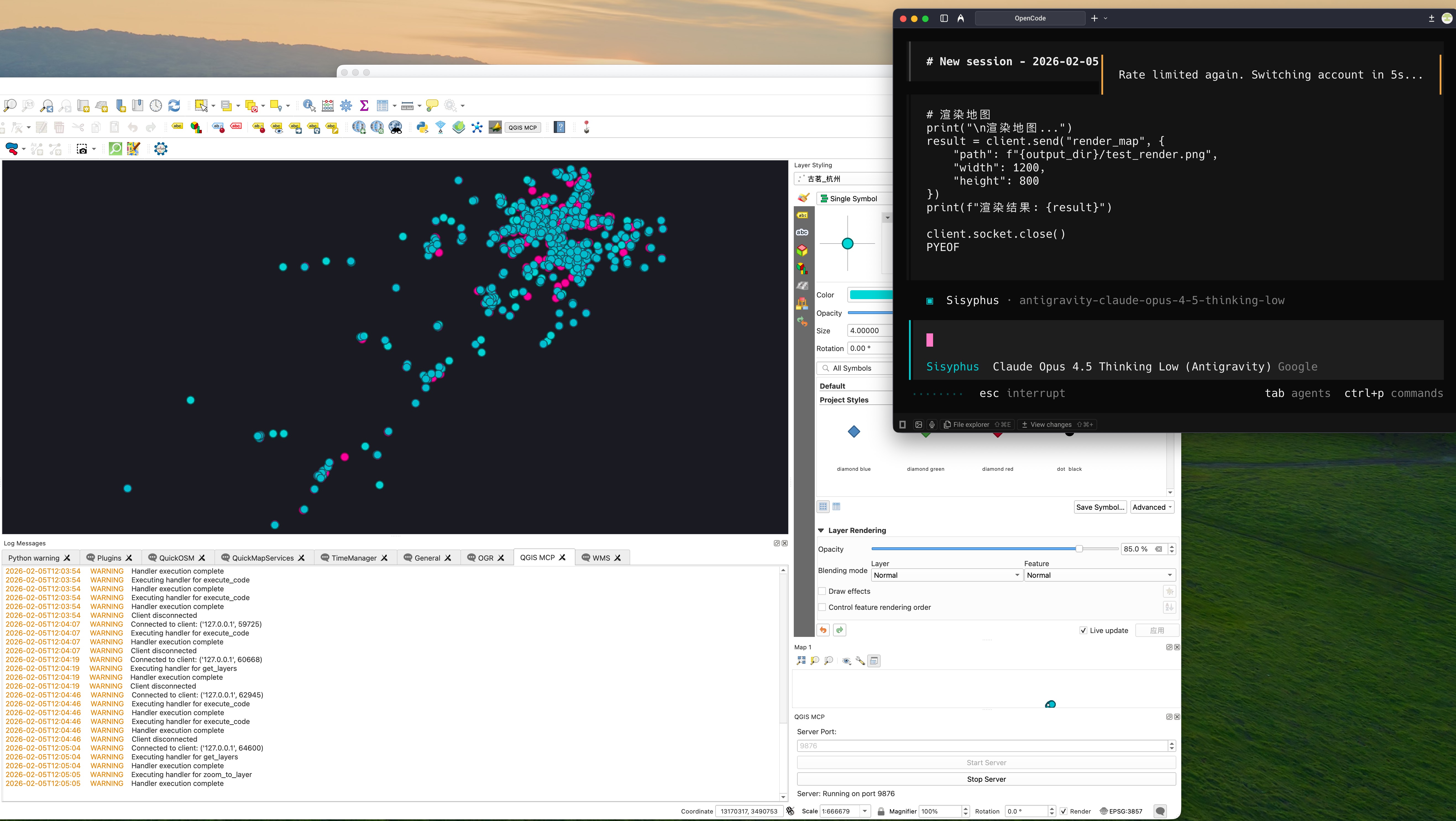Click the layer Opacity slider handle
Viewport: 1456px width, 821px height.
pyautogui.click(x=1078, y=549)
